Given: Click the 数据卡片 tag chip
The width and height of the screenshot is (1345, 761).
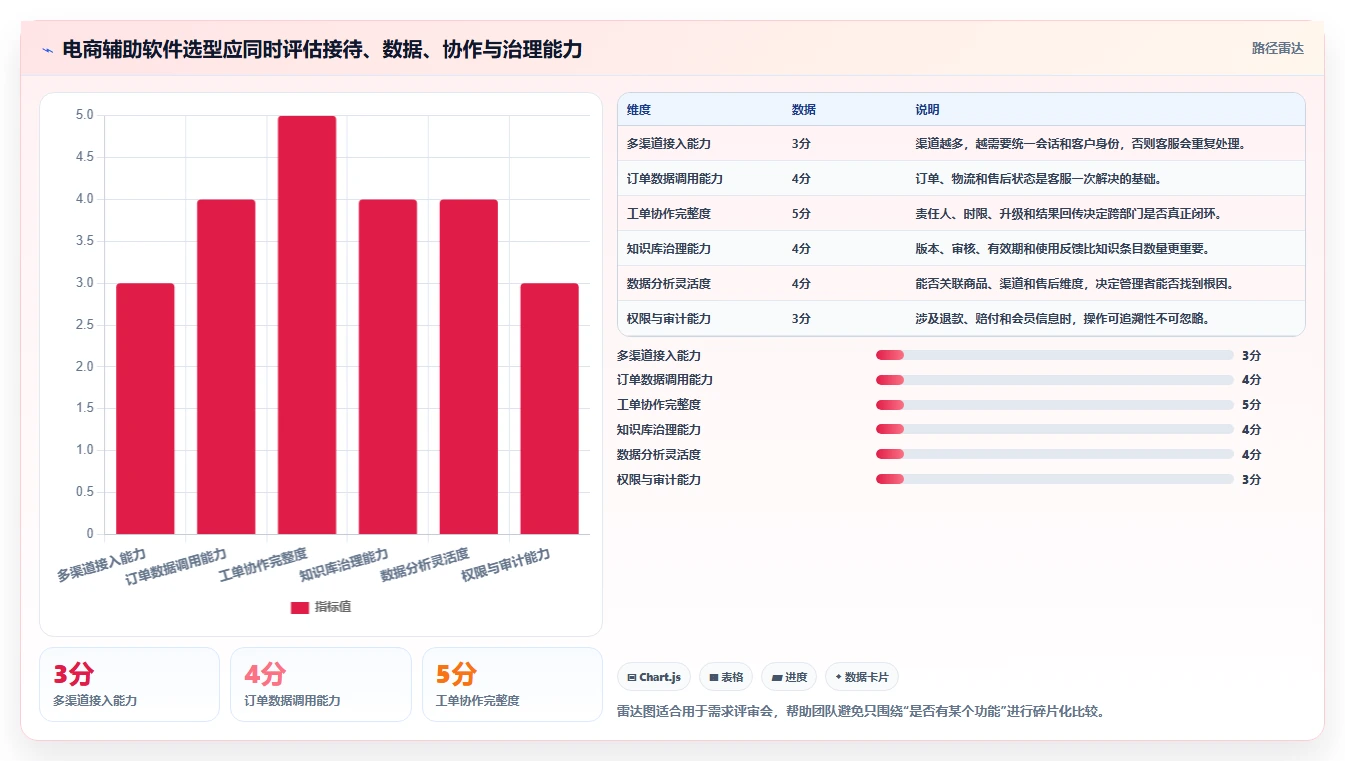Looking at the screenshot, I should pyautogui.click(x=861, y=677).
